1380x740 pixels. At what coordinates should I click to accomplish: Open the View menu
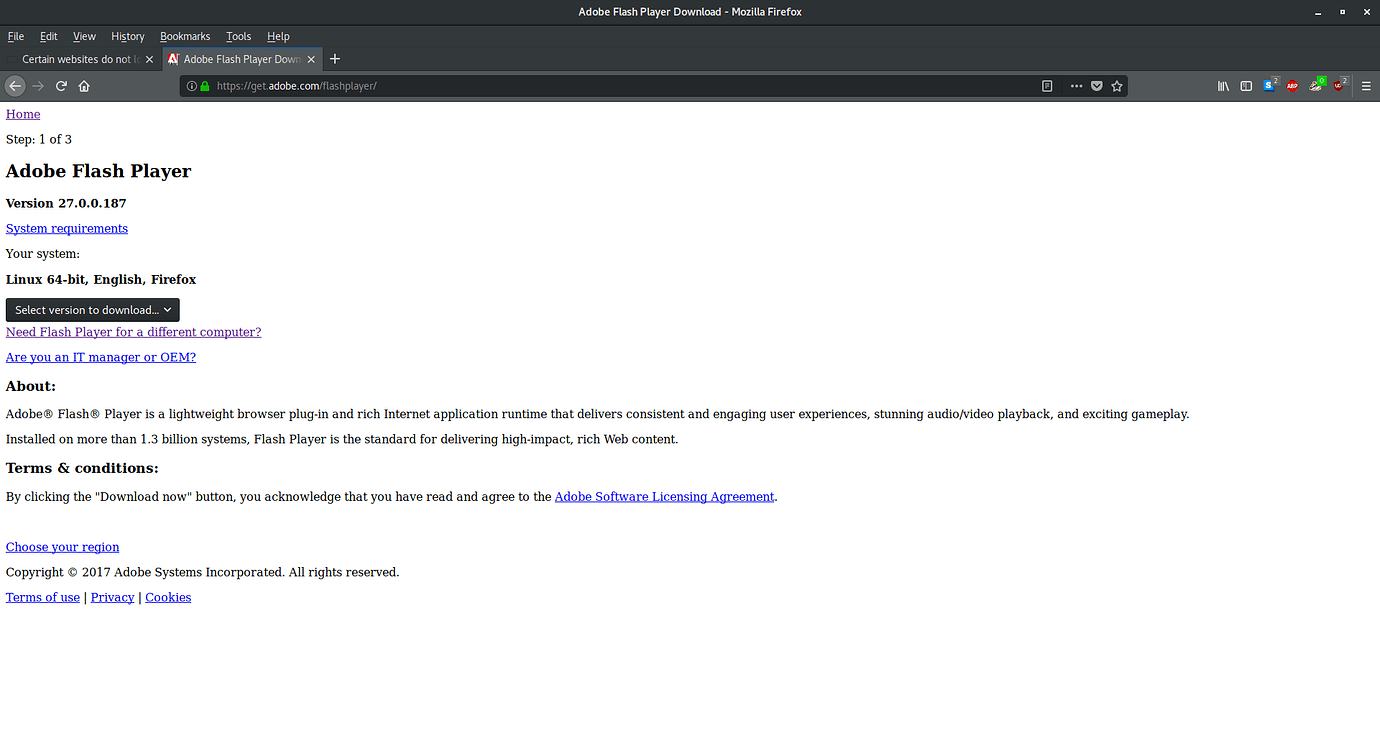pos(85,36)
